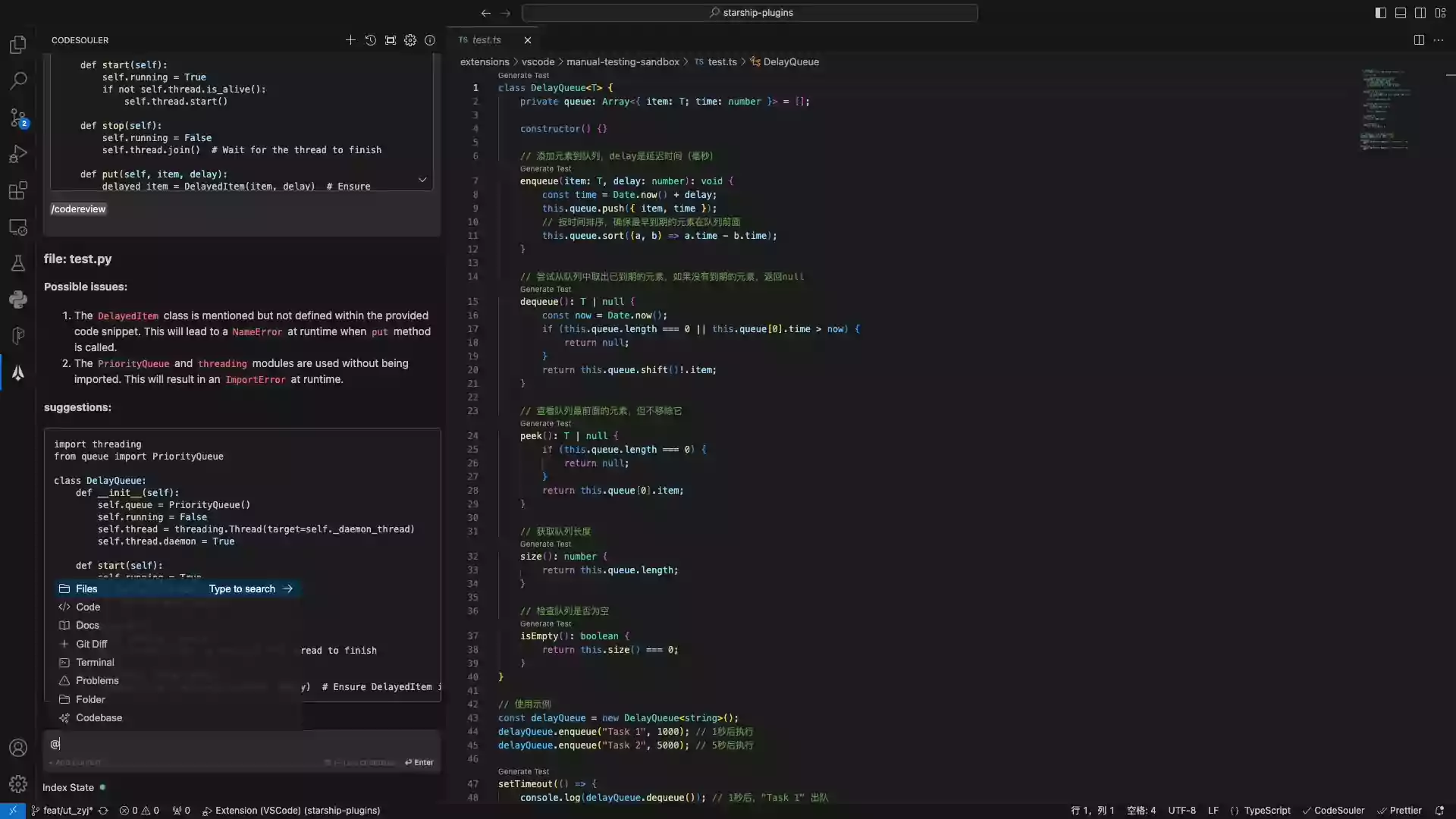Screen dimensions: 1456x819
Task: Click the chat input field with @
Action: [x=227, y=744]
